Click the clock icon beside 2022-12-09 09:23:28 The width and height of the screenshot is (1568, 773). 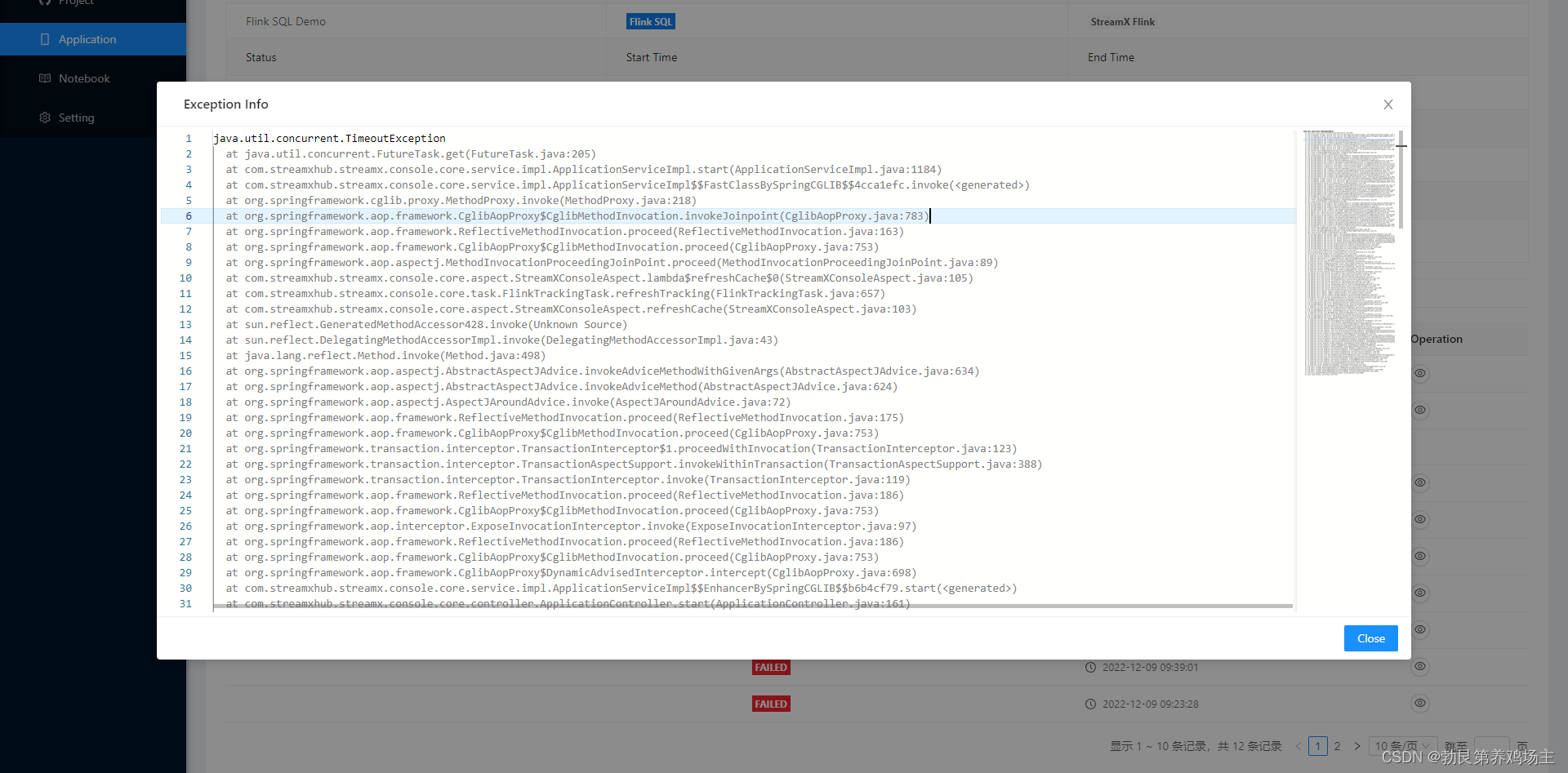tap(1090, 704)
